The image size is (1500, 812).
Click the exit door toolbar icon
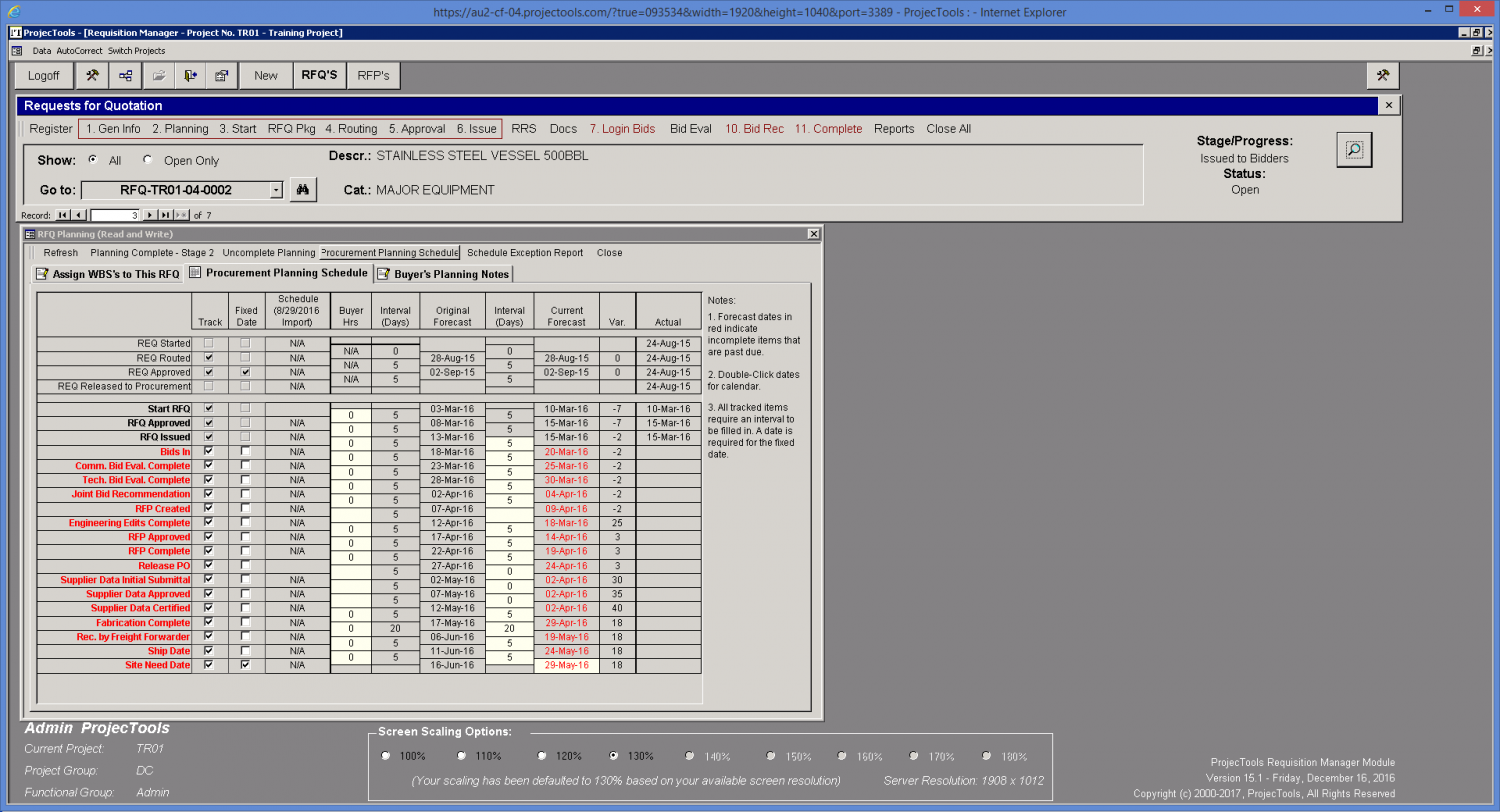click(190, 75)
